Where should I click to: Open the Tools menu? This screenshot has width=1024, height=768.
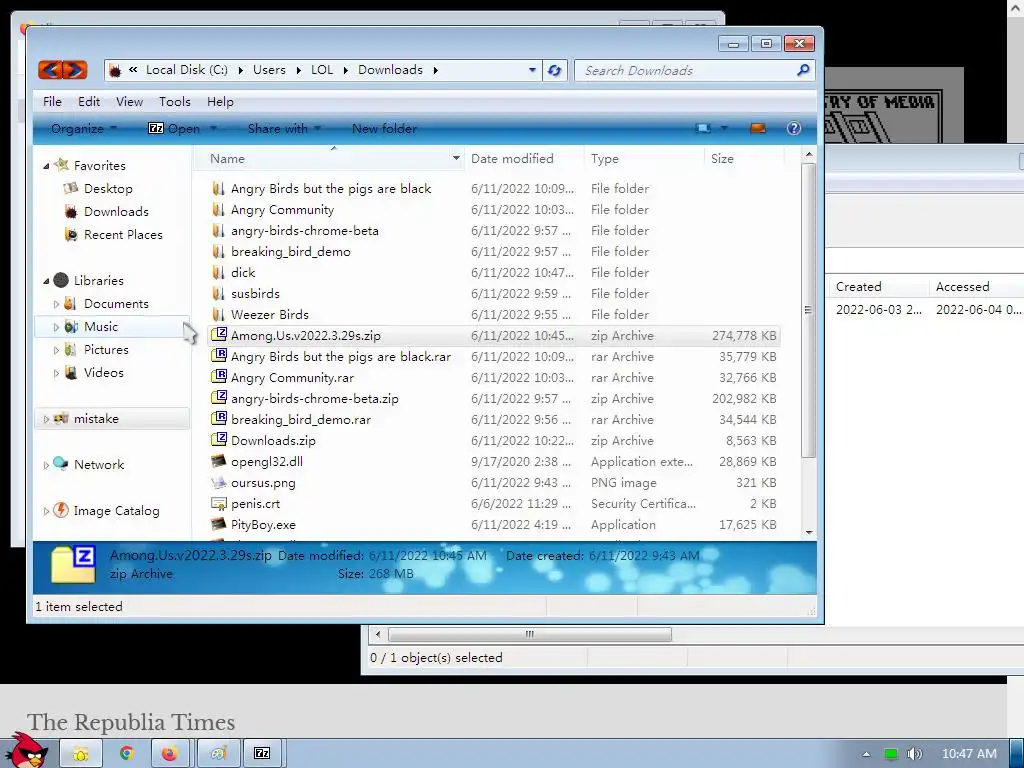point(175,102)
